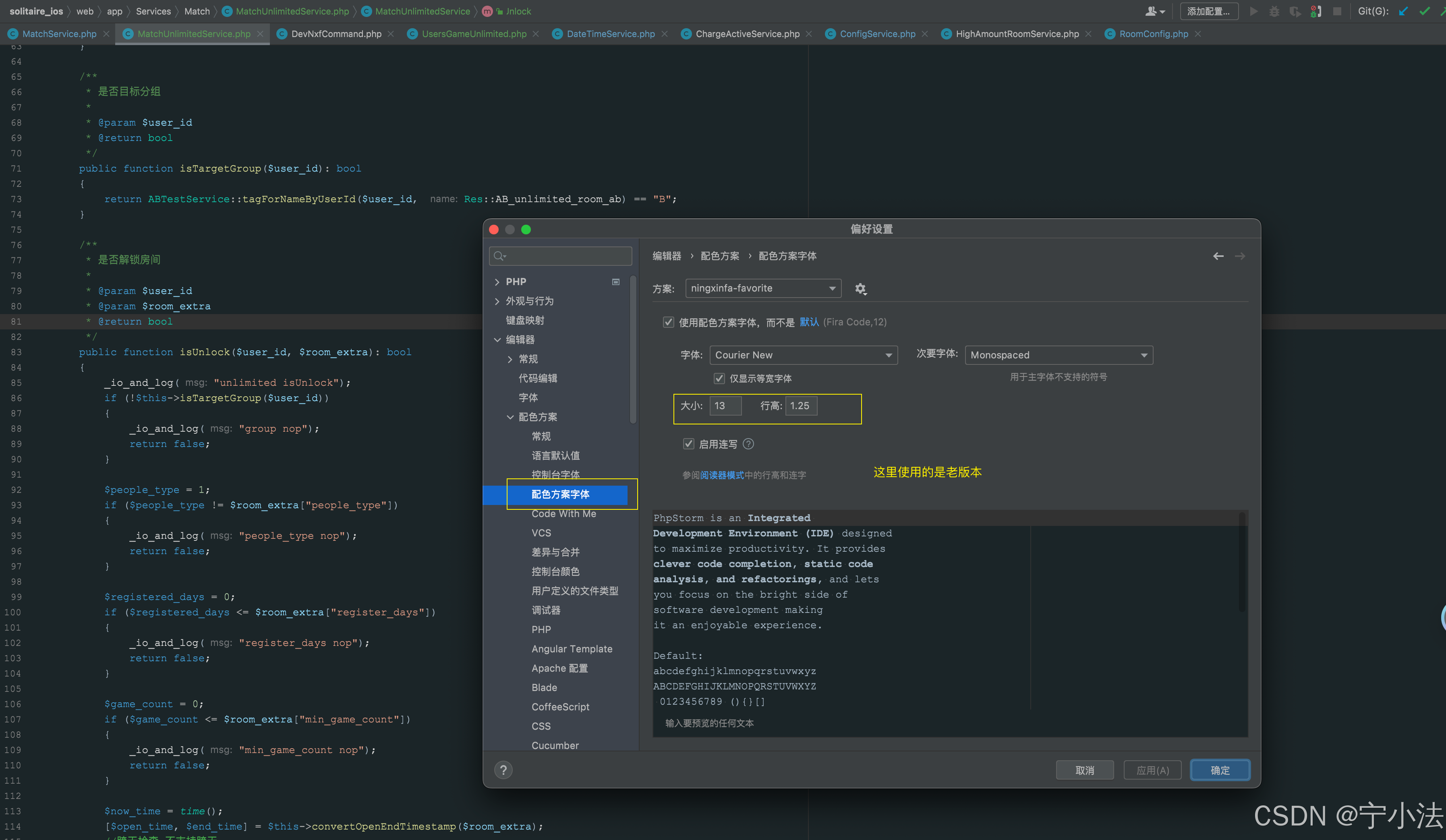The image size is (1446, 840).
Task: Open the 阅读器模式 link
Action: tap(722, 474)
